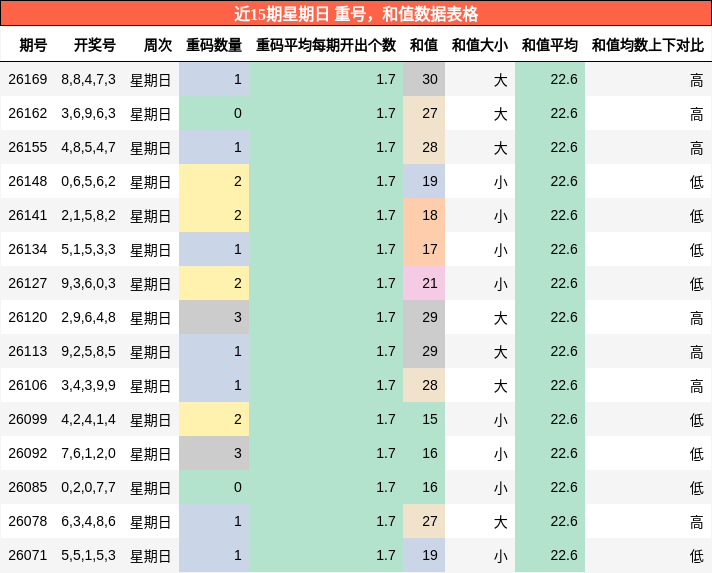Click sum value 27 in row 26162
This screenshot has width=712, height=573.
[x=424, y=114]
